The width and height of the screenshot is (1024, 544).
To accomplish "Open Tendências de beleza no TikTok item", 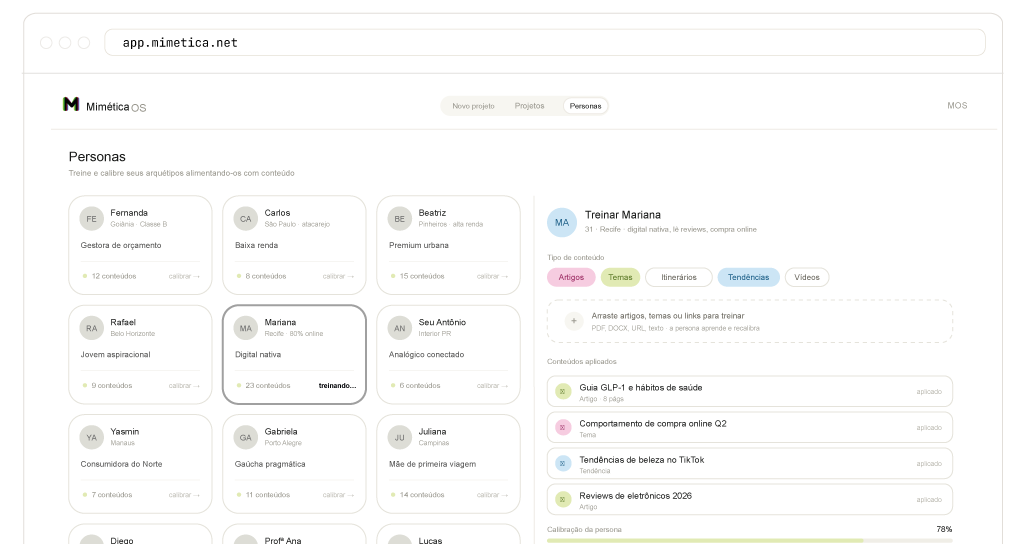I will (750, 463).
